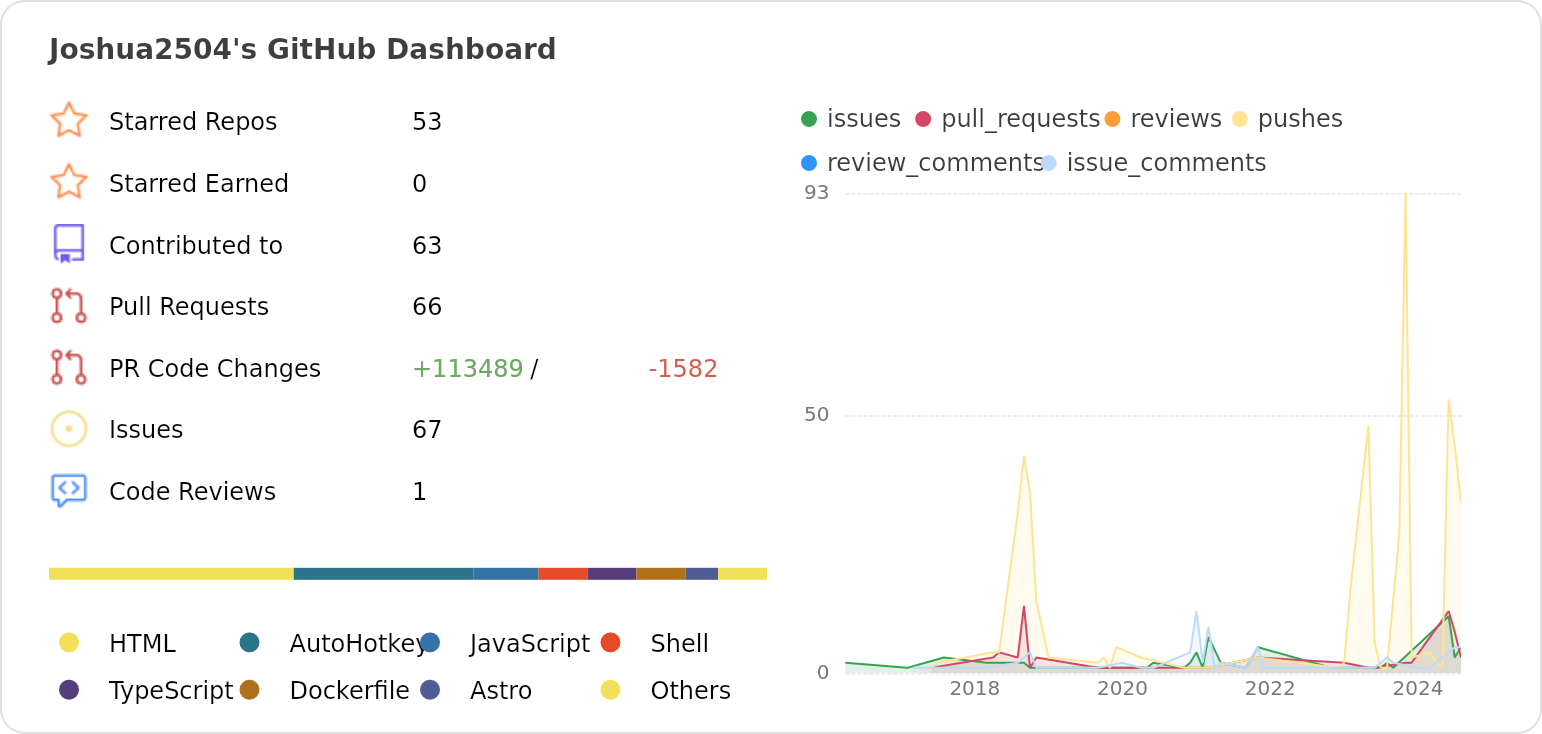This screenshot has width=1542, height=734.
Task: Click the teal AutoHotkey segment of language bar
Action: (383, 574)
